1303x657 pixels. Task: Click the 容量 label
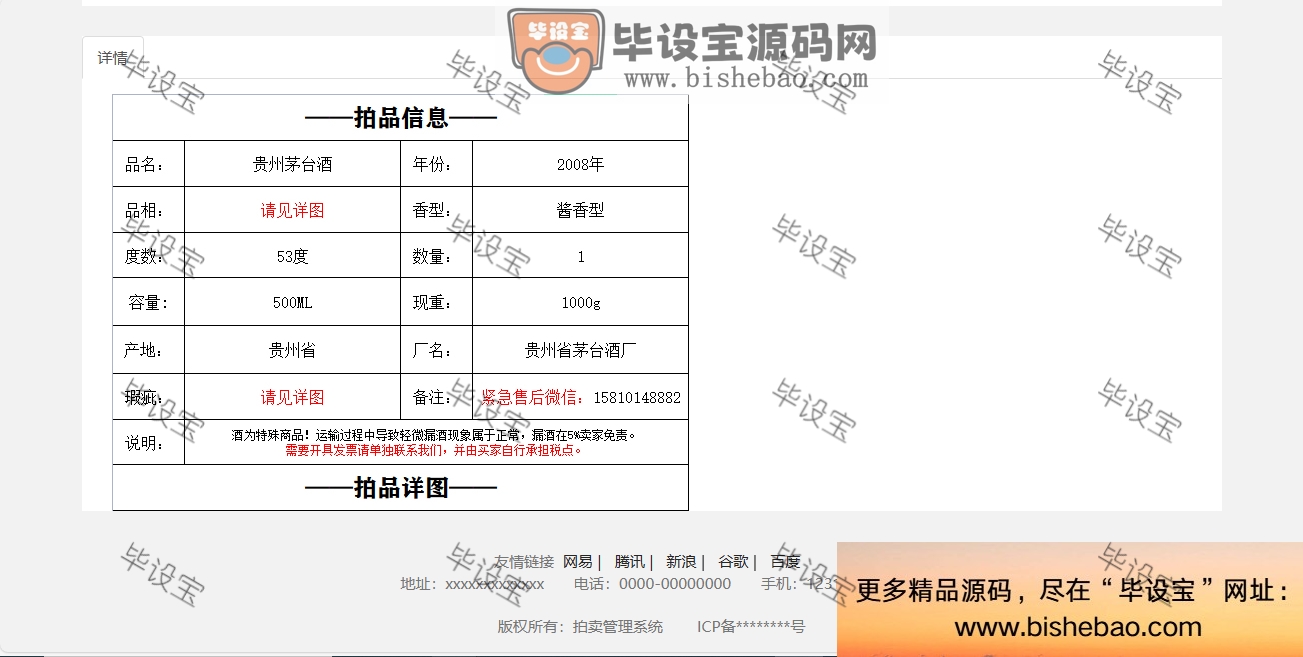[x=148, y=303]
